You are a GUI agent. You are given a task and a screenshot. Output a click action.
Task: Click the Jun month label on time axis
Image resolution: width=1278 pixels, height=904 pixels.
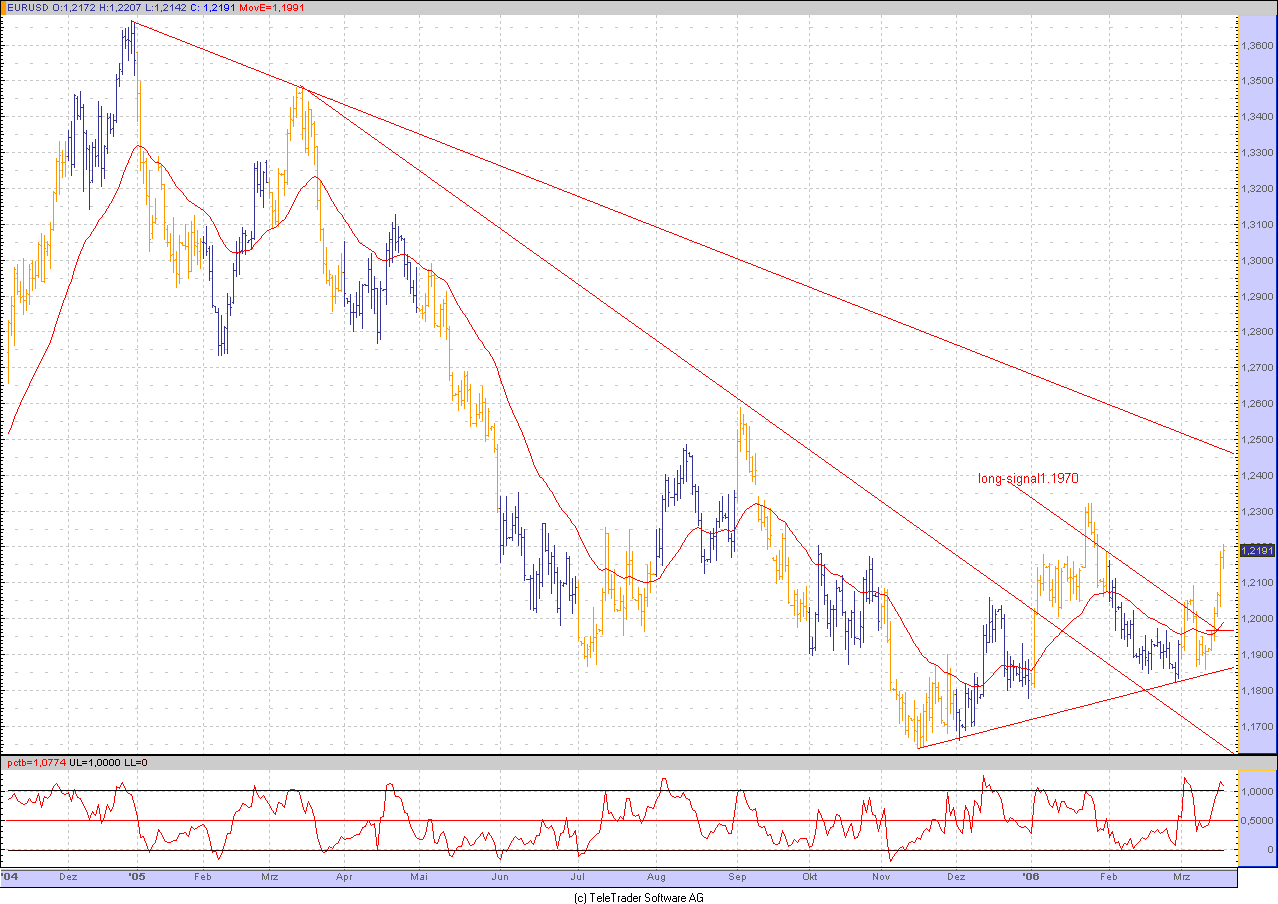[501, 877]
